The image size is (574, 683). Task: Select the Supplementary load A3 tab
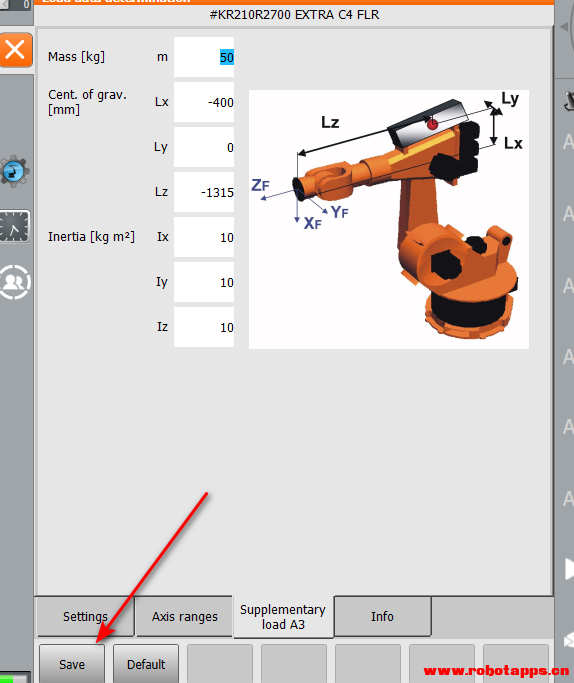point(283,617)
